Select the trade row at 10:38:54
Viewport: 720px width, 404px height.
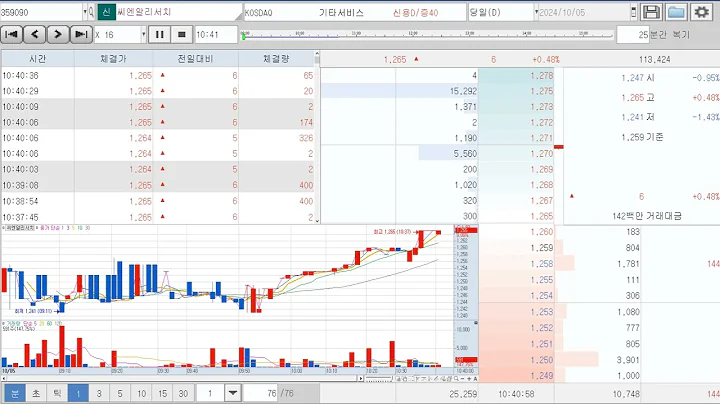pos(158,201)
